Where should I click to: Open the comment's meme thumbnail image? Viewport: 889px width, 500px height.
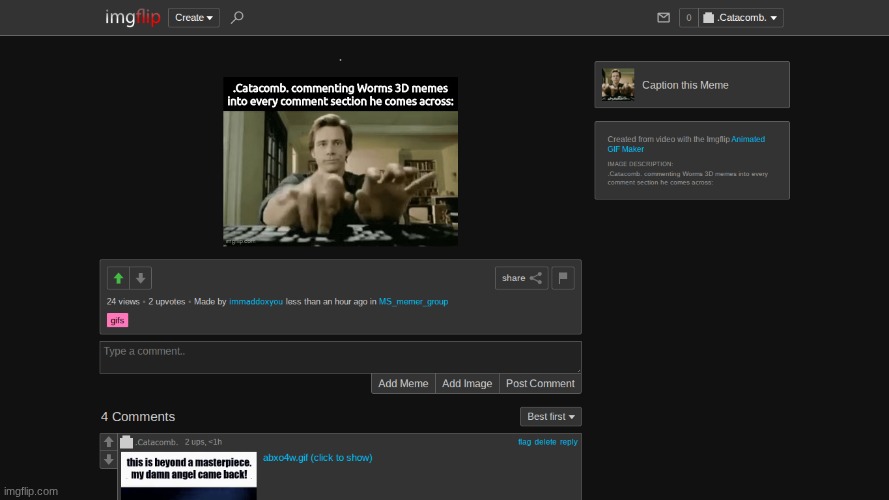tap(189, 476)
